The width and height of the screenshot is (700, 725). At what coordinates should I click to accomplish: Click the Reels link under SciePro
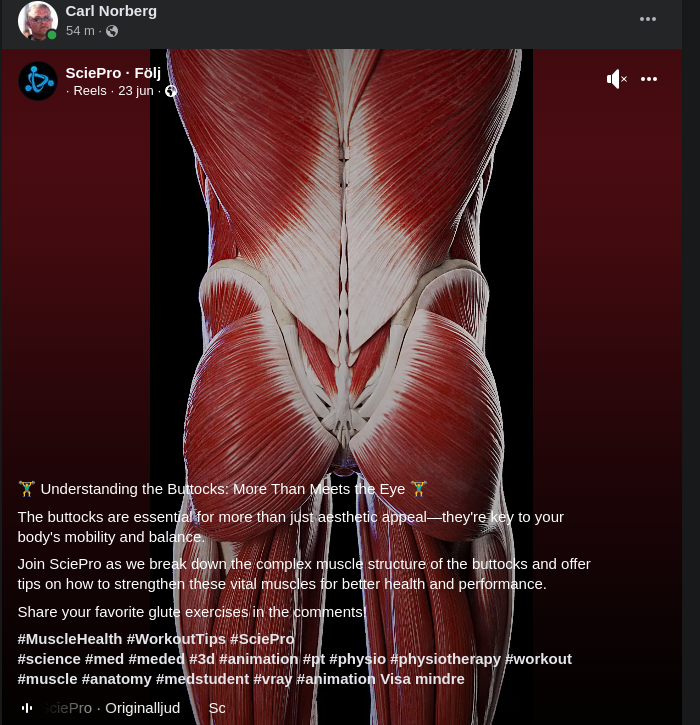click(90, 91)
